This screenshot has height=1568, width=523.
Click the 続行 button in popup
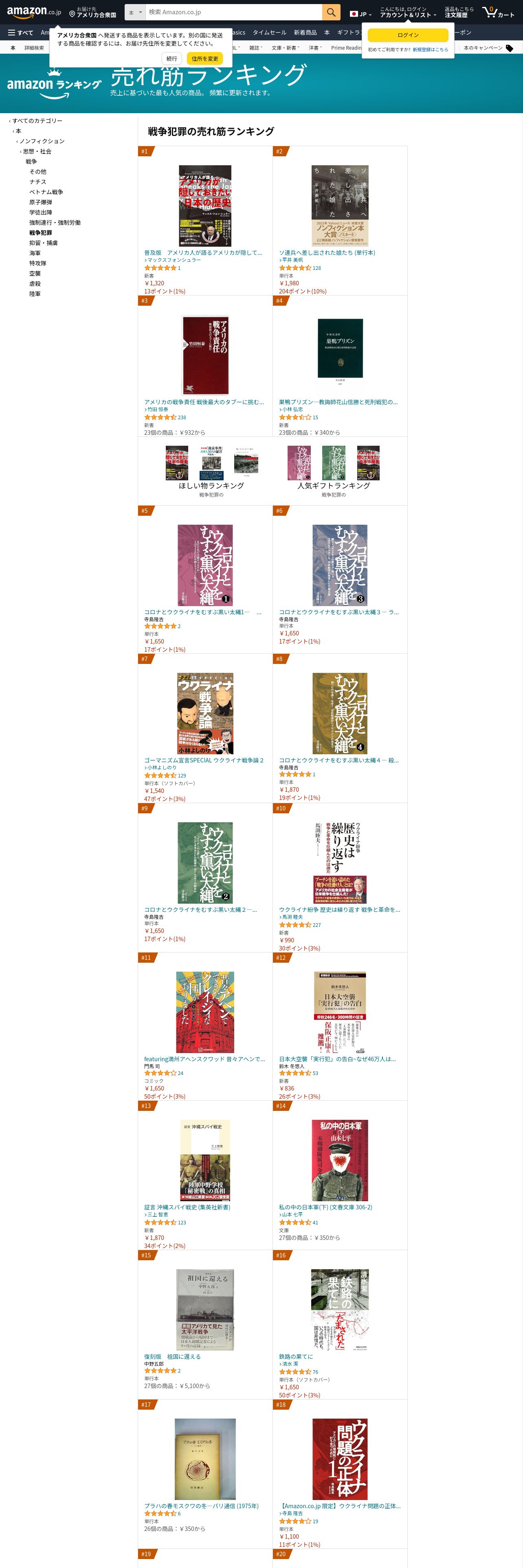[x=172, y=59]
